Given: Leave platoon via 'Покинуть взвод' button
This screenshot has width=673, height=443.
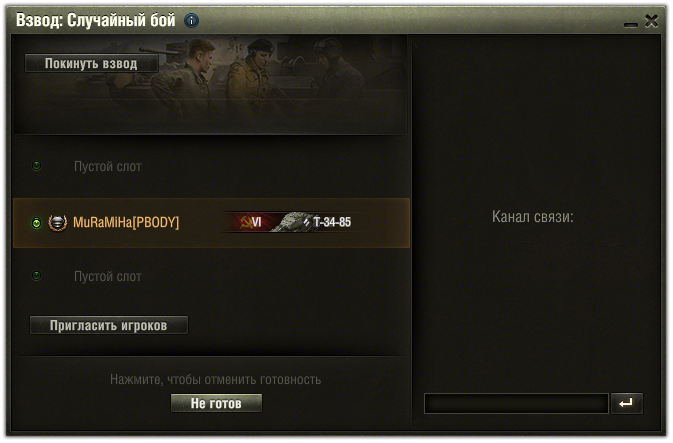Looking at the screenshot, I should coord(91,64).
